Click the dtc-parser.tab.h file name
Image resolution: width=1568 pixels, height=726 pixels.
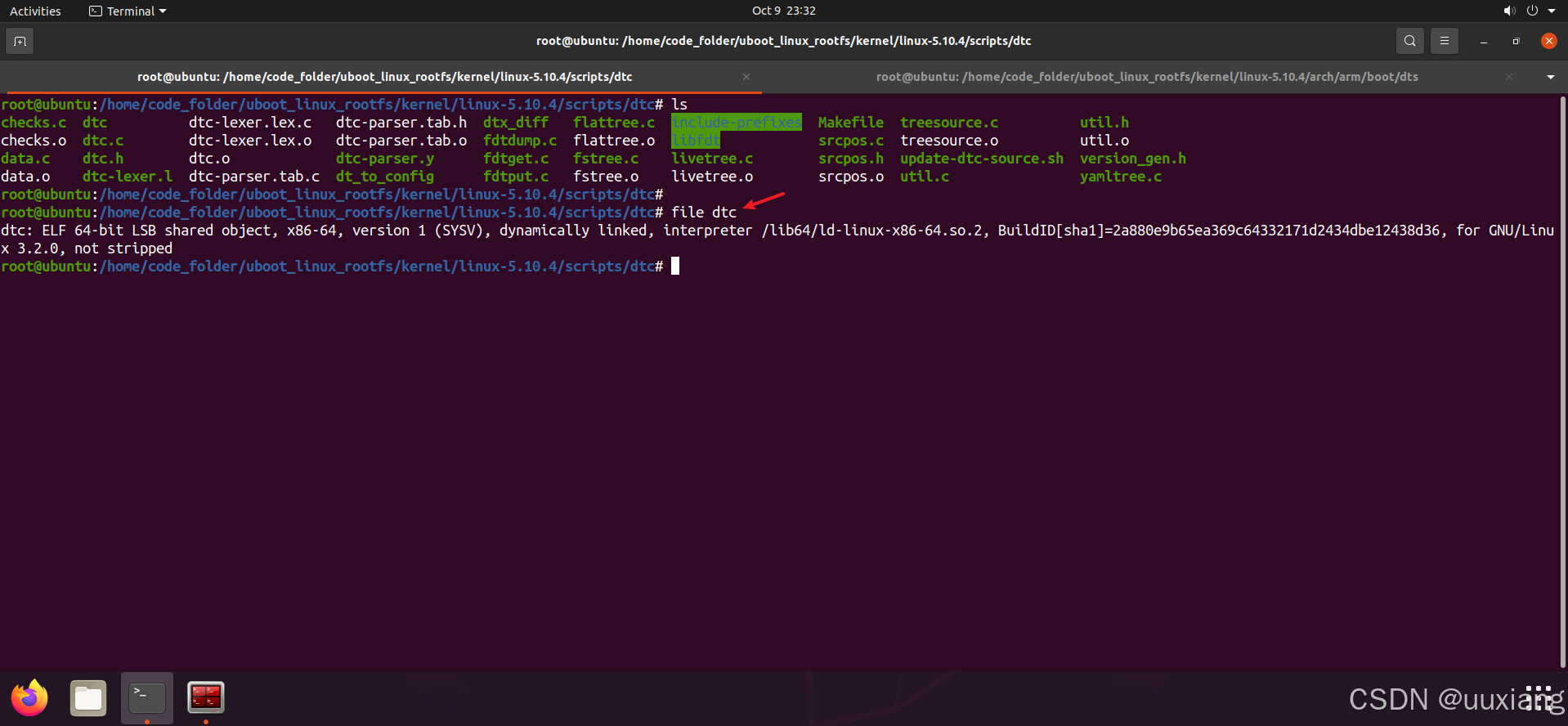401,123
